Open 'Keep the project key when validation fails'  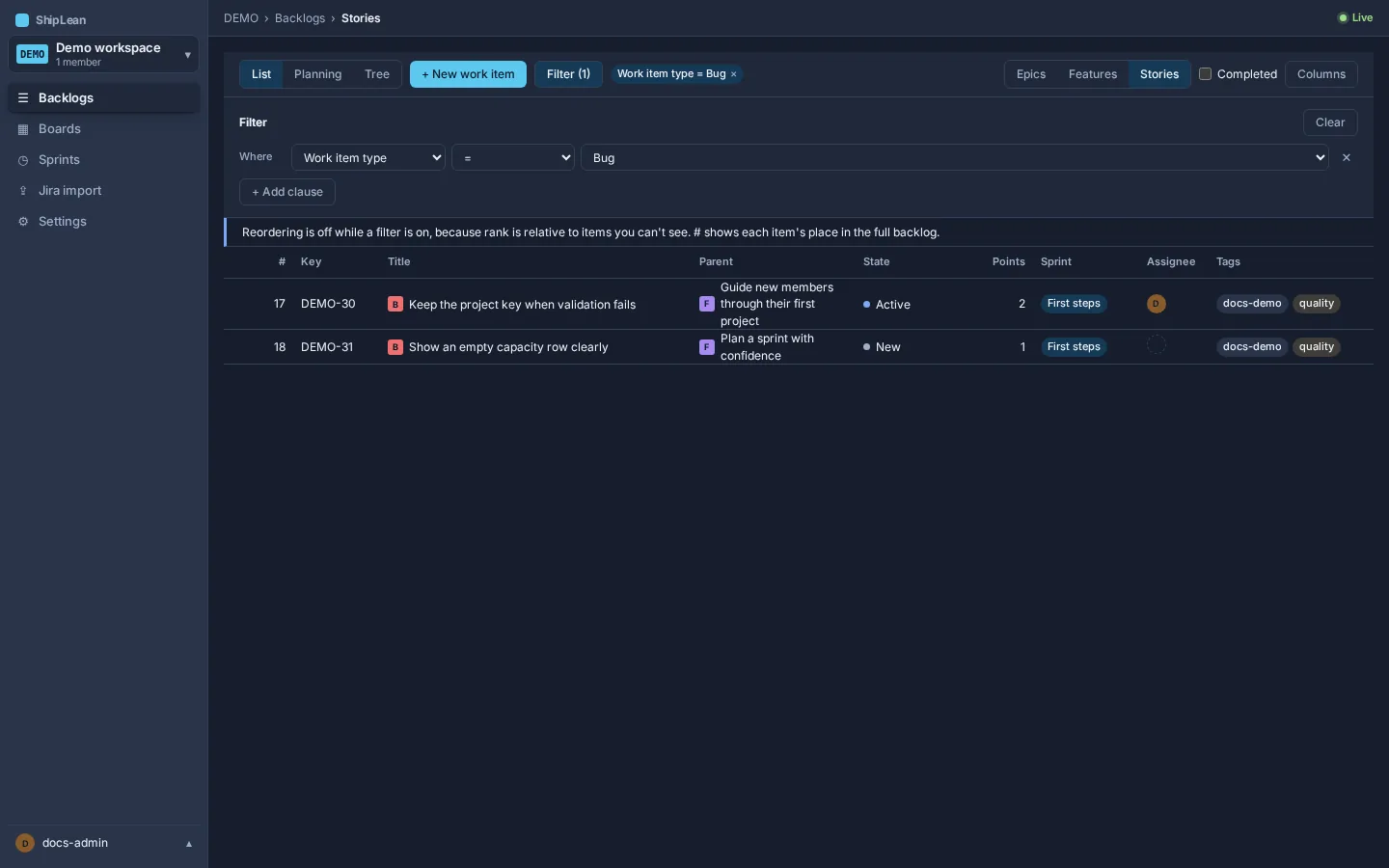[522, 305]
